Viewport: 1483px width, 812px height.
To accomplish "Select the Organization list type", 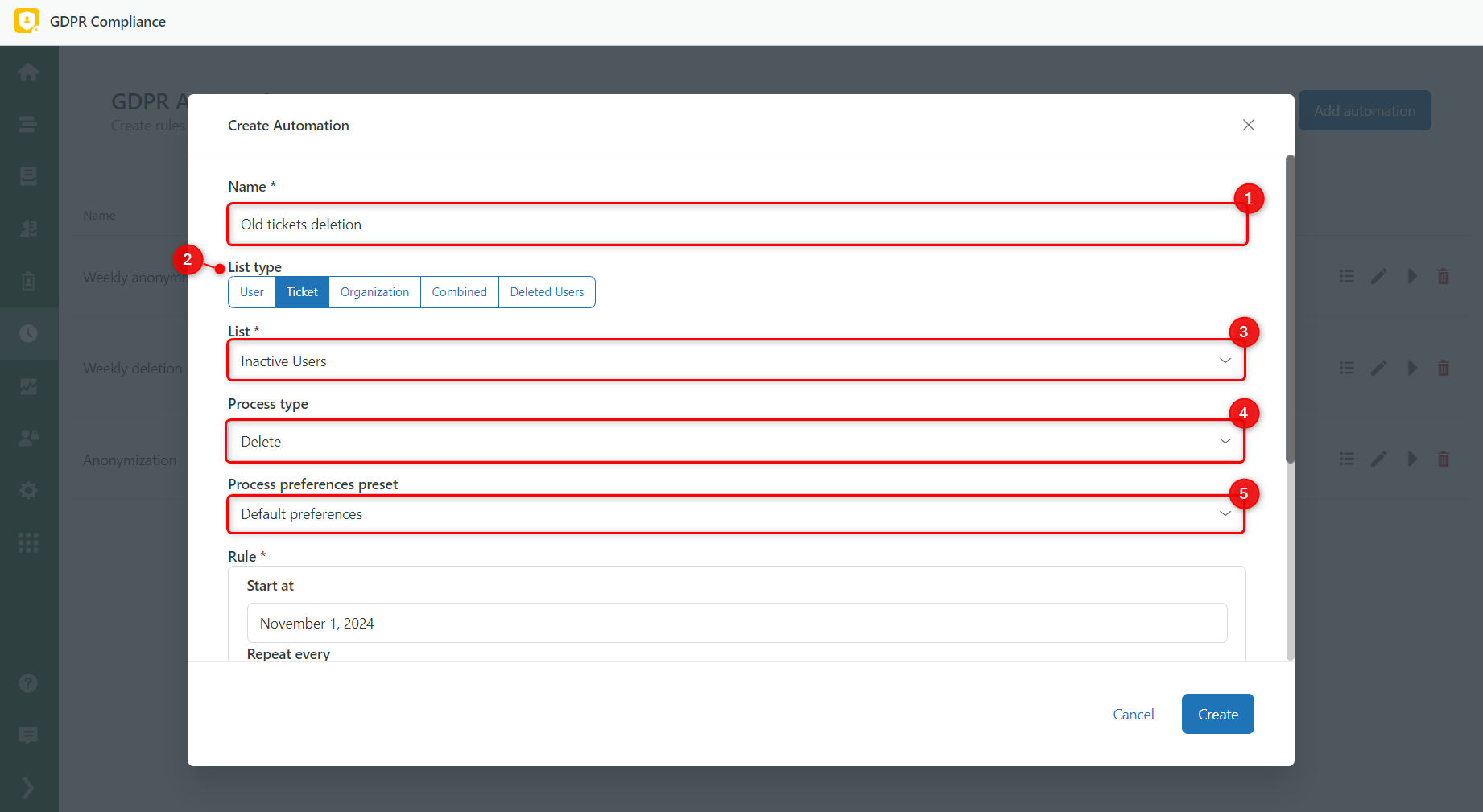I will click(x=374, y=292).
